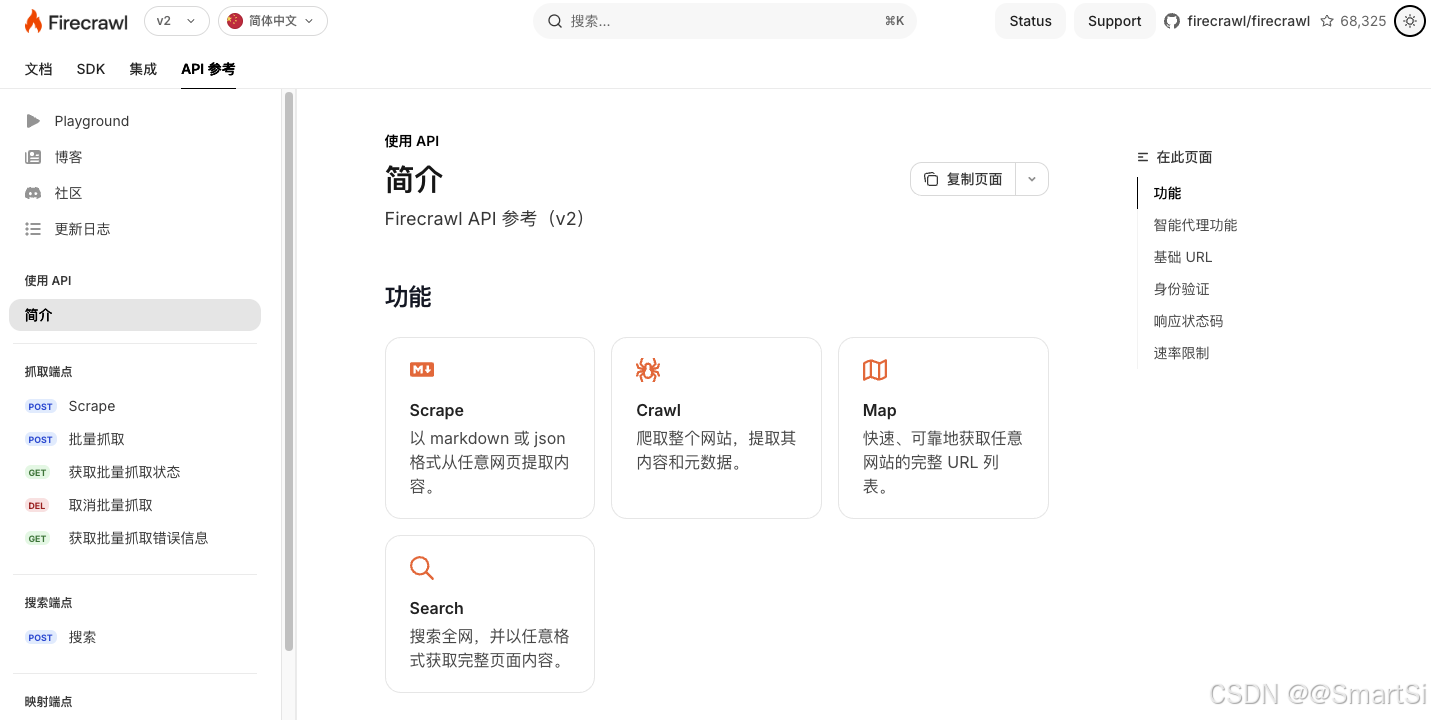Select the Map icon card

874,369
